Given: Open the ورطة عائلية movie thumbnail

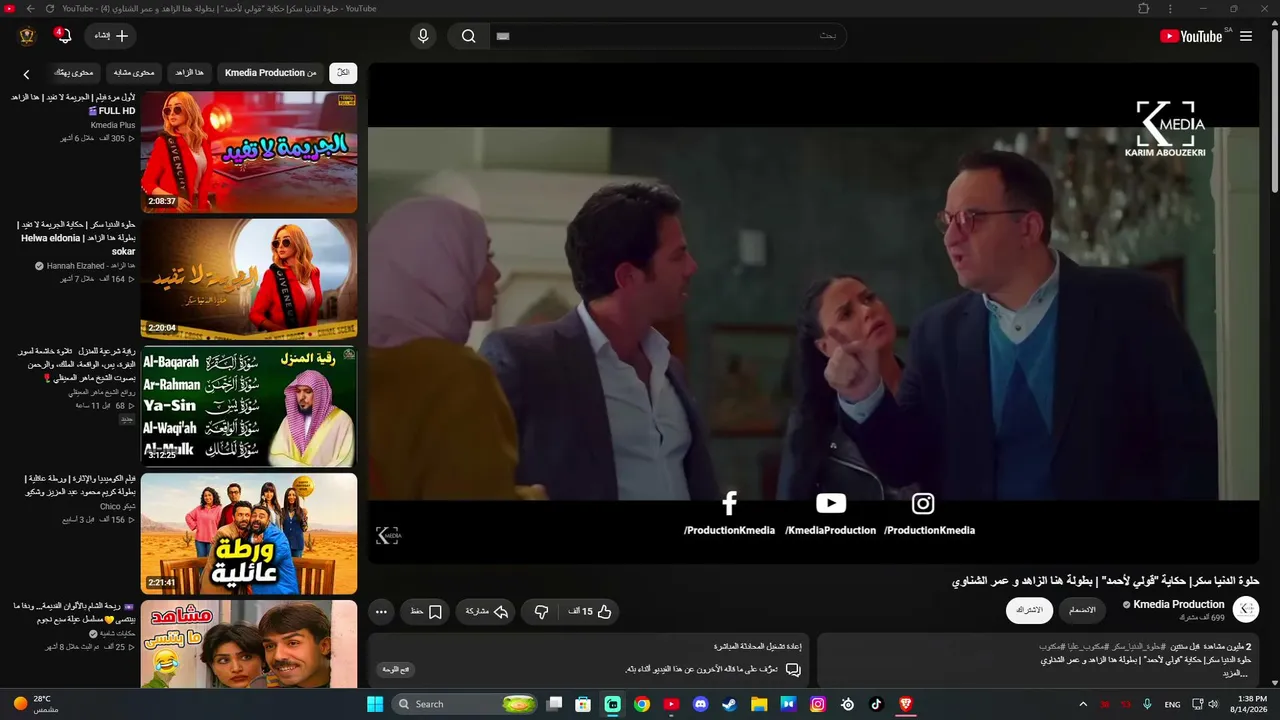Looking at the screenshot, I should point(249,533).
